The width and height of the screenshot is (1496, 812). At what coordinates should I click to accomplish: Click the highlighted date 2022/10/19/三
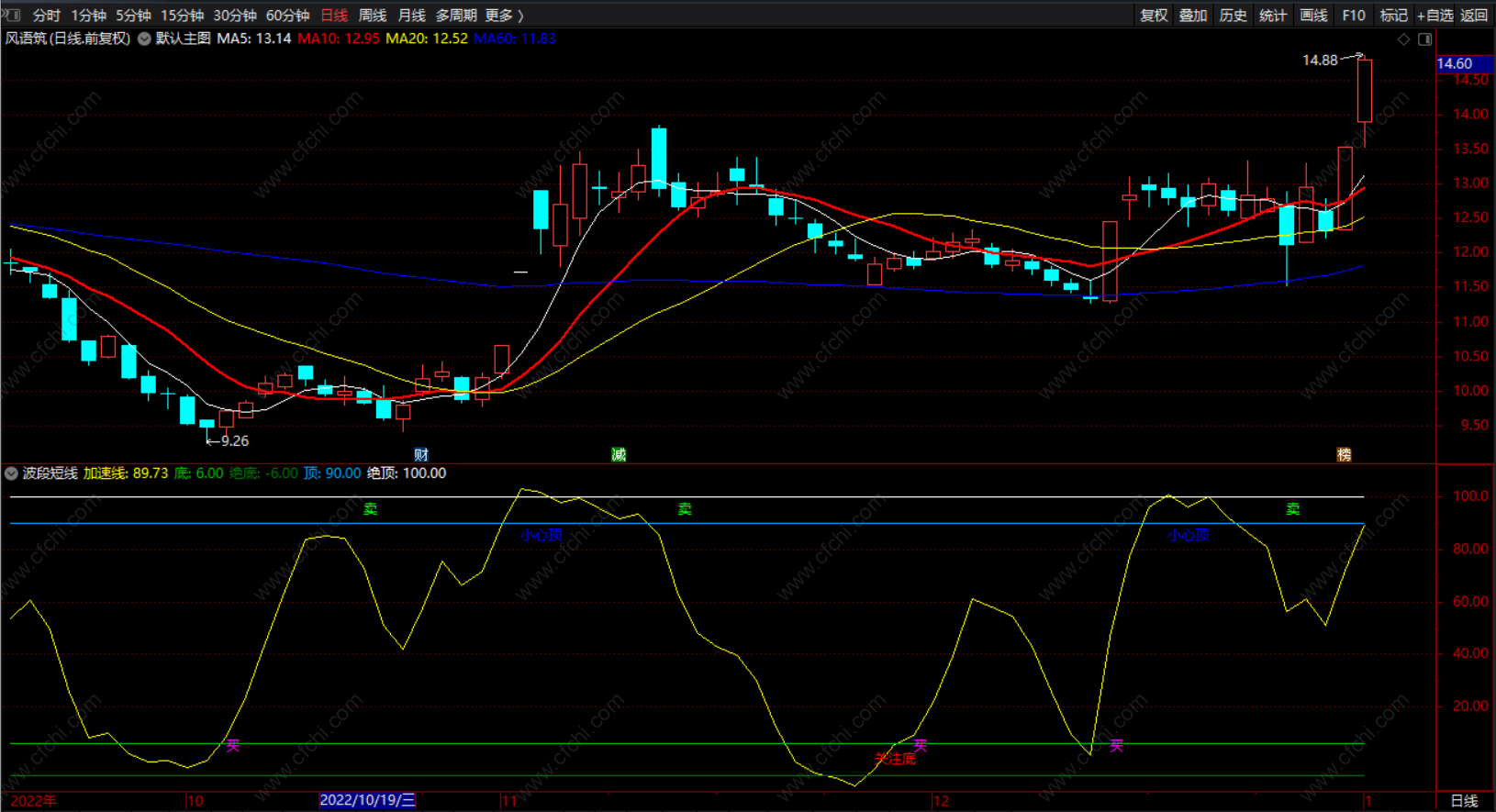(367, 800)
